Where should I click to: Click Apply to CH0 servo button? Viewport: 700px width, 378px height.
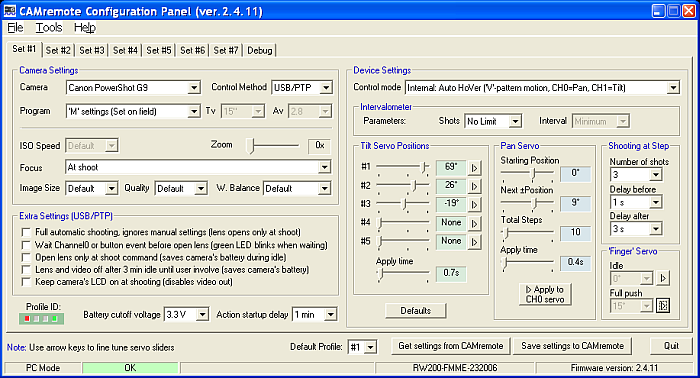point(545,295)
